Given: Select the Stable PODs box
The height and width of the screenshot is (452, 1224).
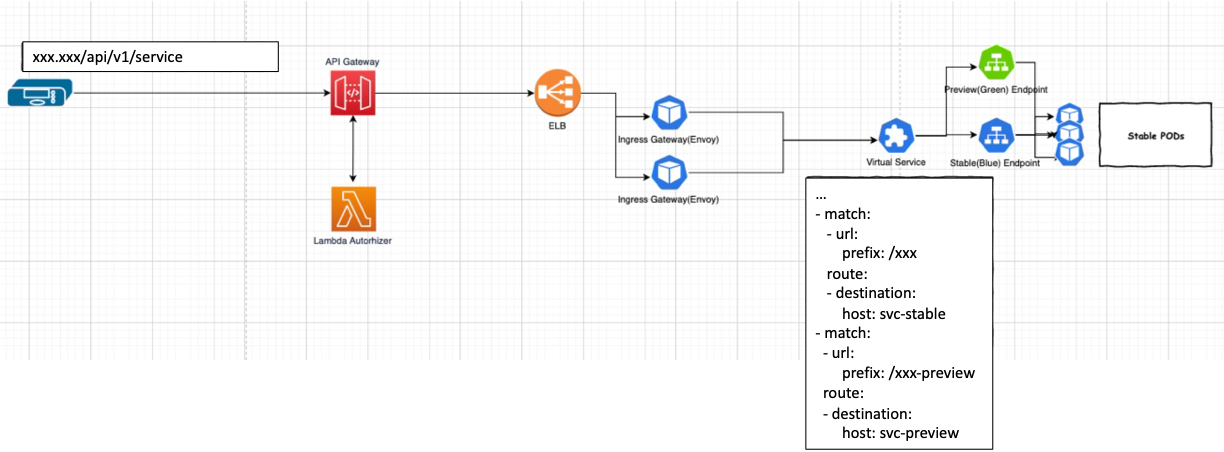Looking at the screenshot, I should click(1155, 135).
